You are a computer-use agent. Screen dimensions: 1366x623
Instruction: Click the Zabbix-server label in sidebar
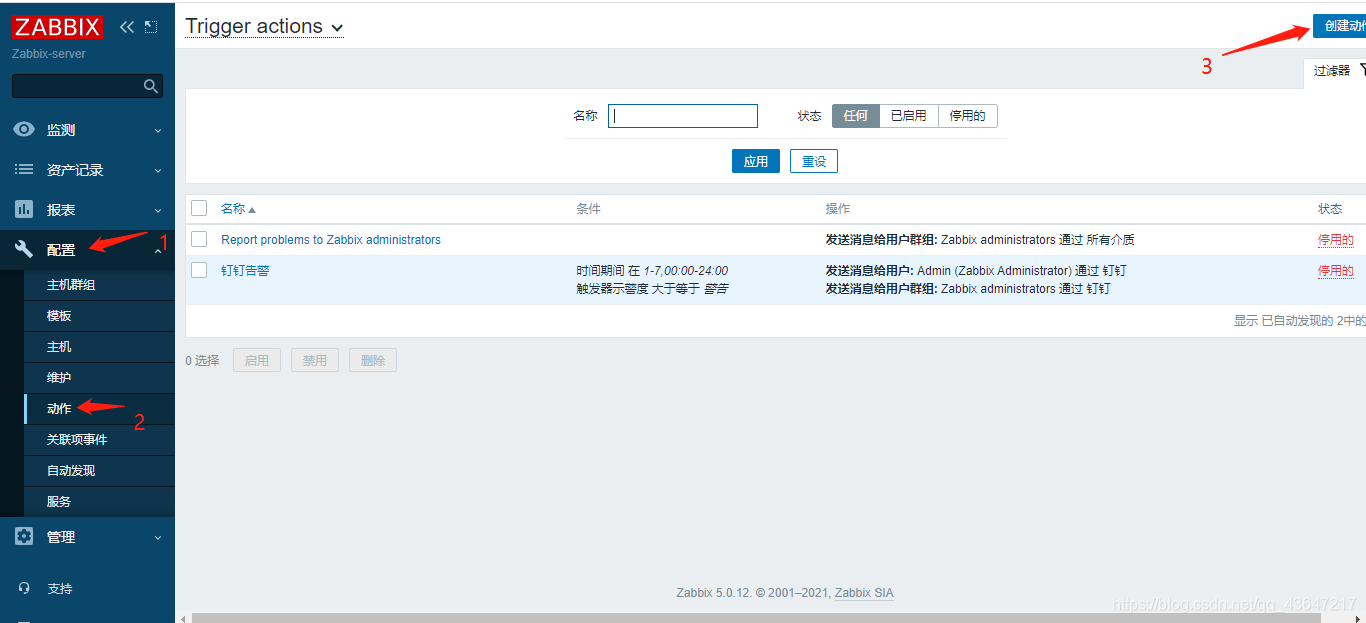pos(49,54)
